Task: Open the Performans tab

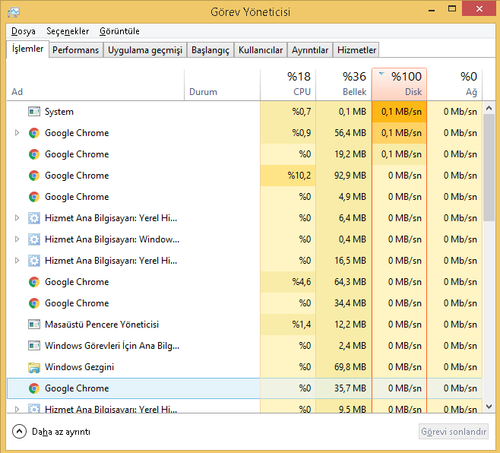Action: [76, 50]
